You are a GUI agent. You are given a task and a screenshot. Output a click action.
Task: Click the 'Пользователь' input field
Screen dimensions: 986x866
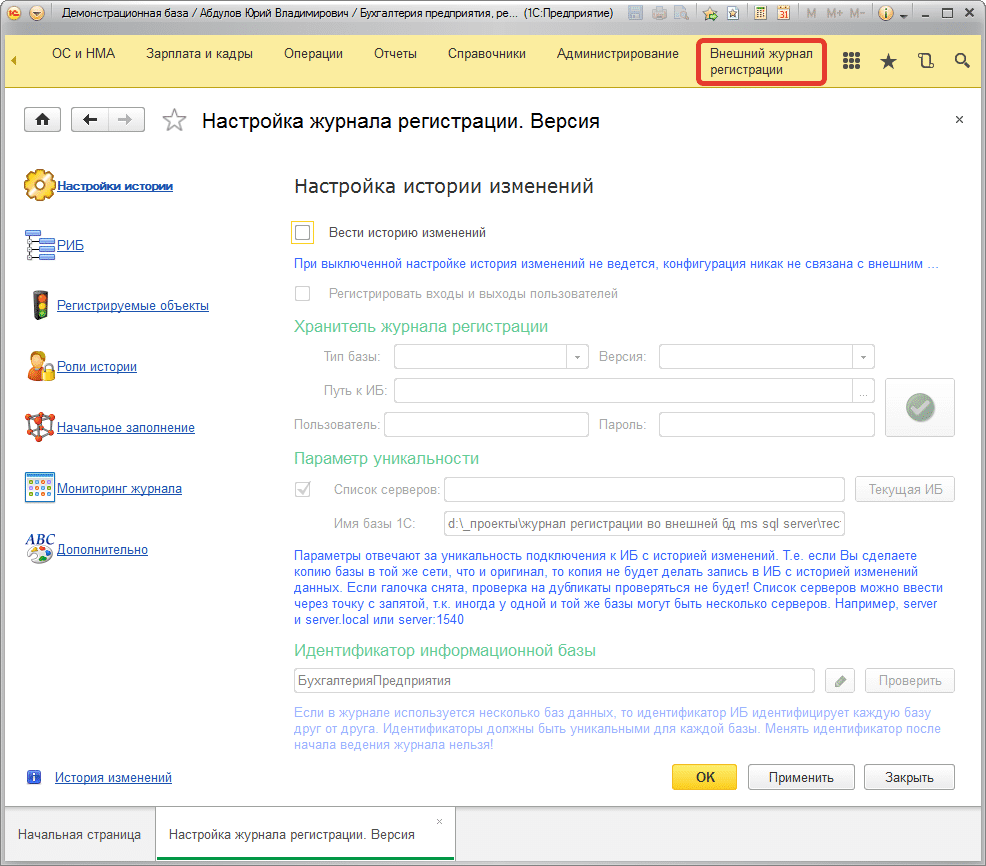[x=486, y=424]
